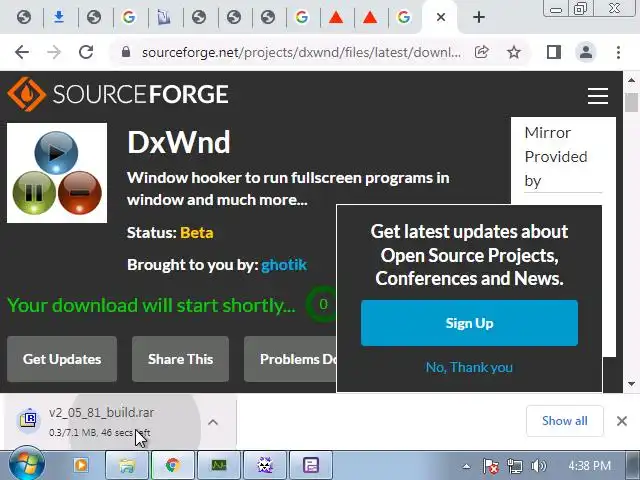Switch to the tab with the document file icon
The image size is (640, 480).
pyautogui.click(x=164, y=17)
